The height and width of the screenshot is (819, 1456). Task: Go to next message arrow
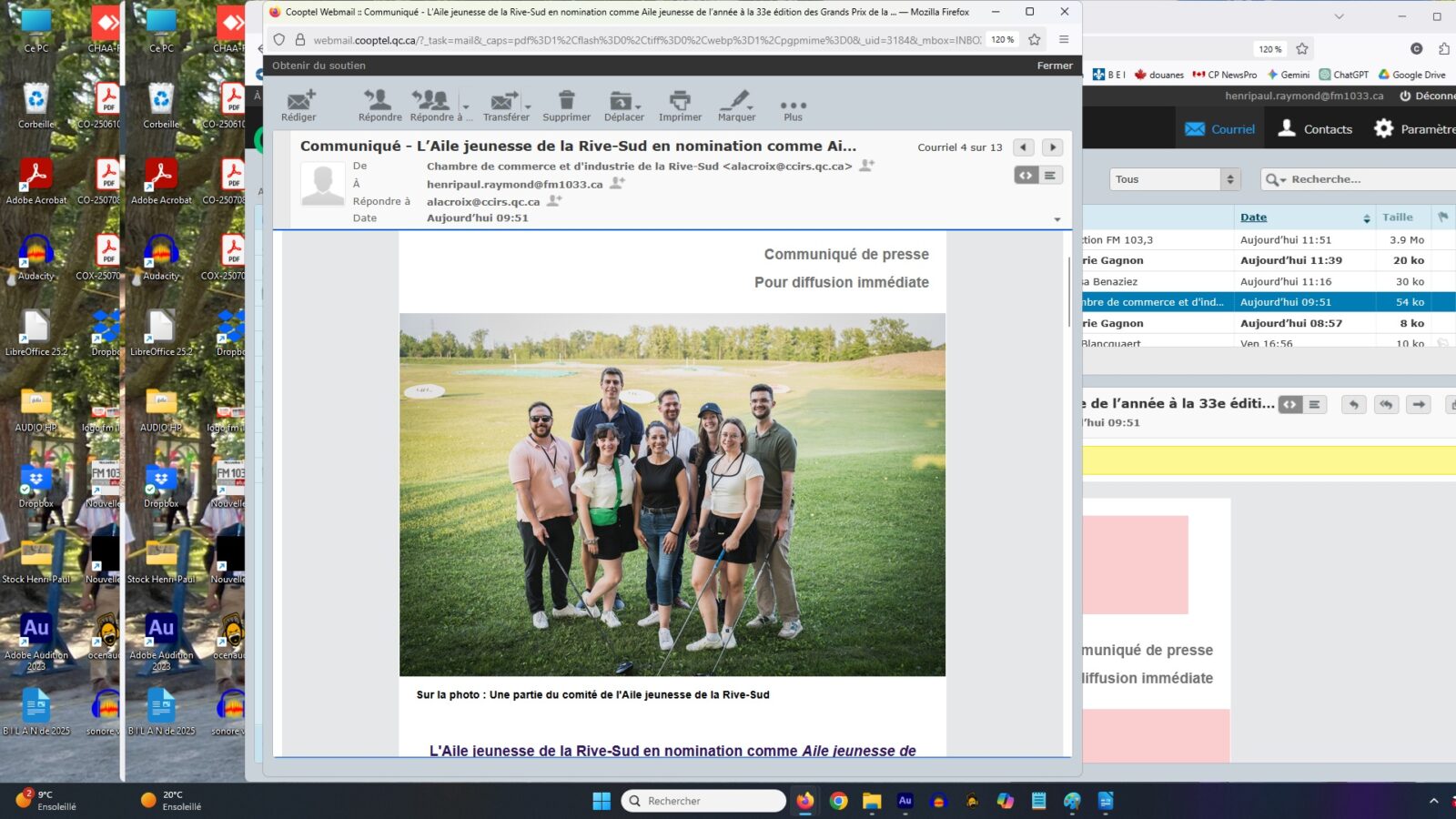[x=1053, y=147]
